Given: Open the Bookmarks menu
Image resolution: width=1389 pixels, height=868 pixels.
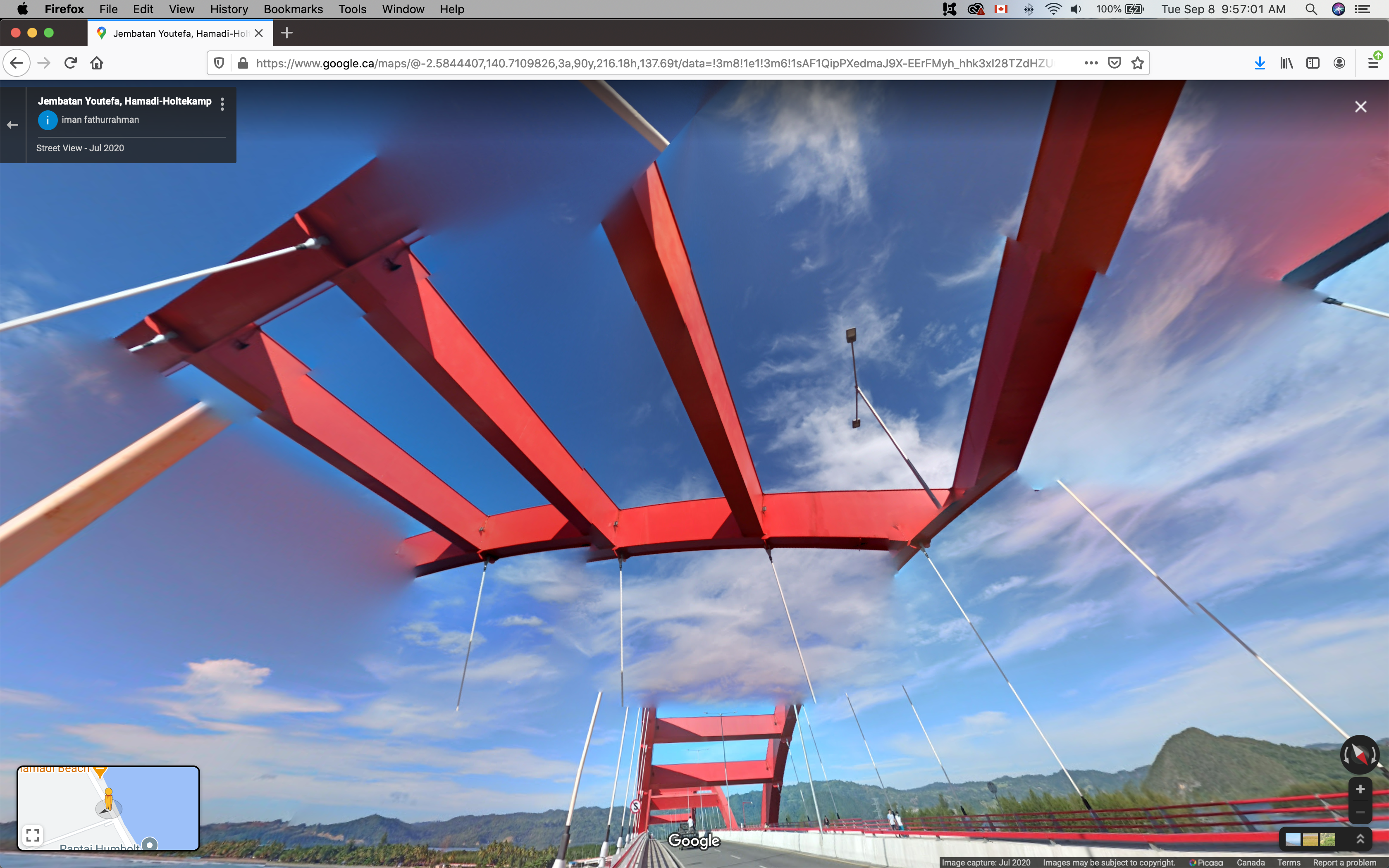Looking at the screenshot, I should coord(293,9).
